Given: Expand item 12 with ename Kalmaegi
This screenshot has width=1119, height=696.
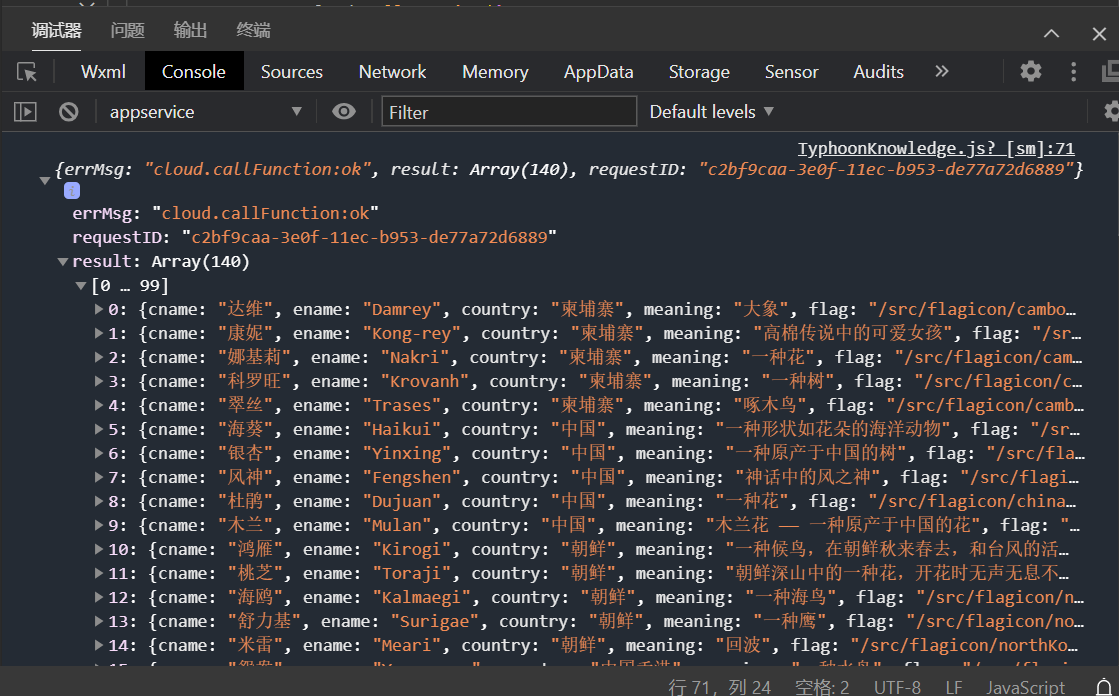Looking at the screenshot, I should pyautogui.click(x=99, y=598).
